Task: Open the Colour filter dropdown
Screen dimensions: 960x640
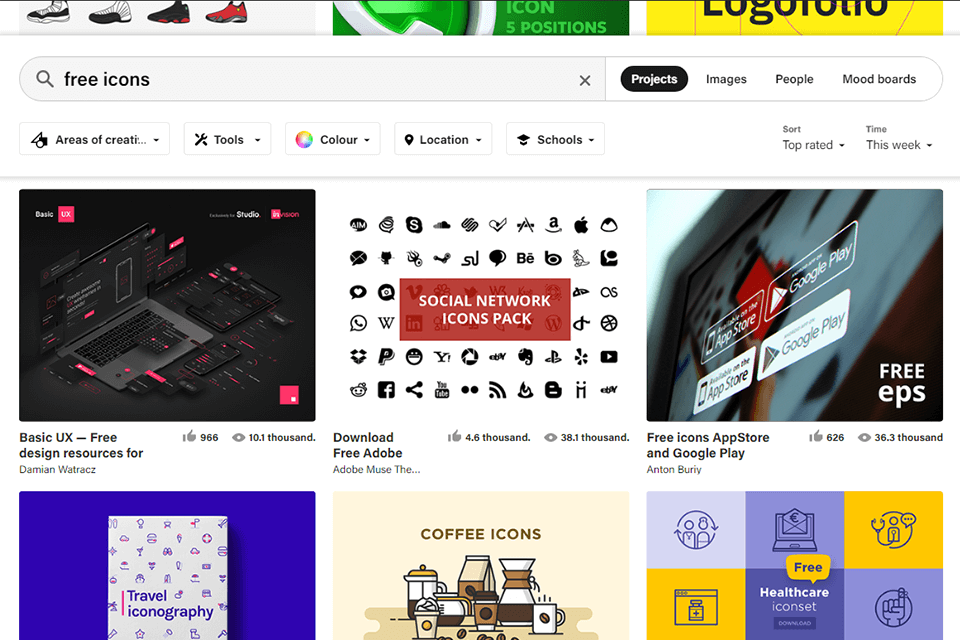Action: click(x=332, y=139)
